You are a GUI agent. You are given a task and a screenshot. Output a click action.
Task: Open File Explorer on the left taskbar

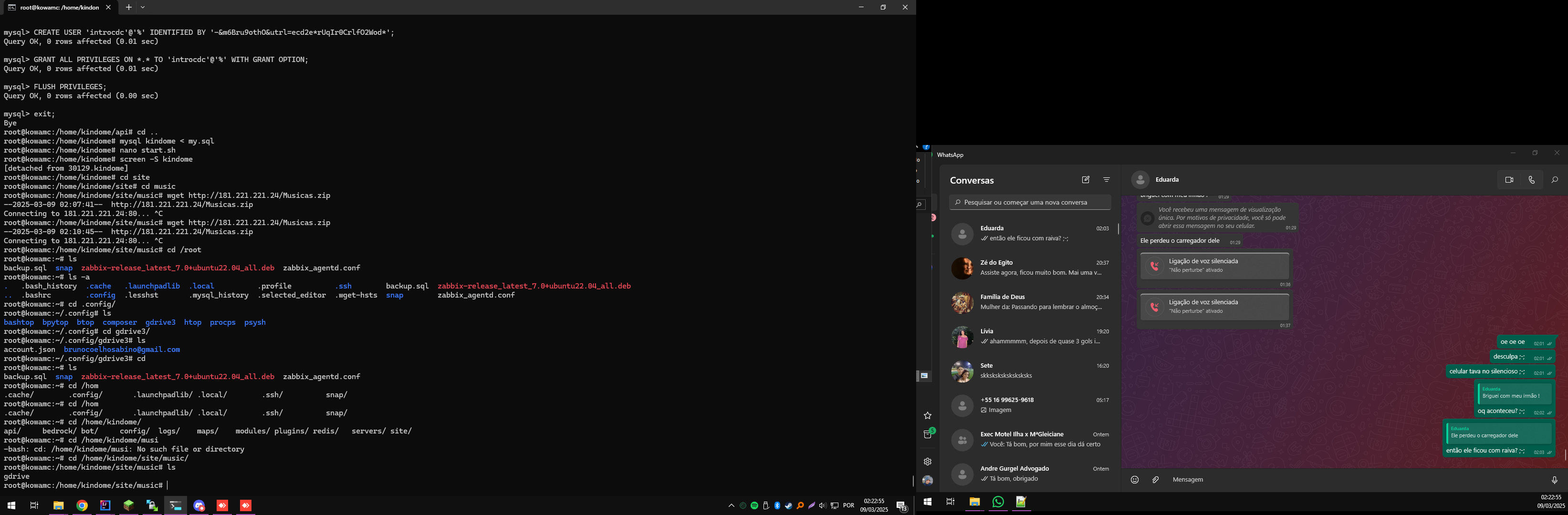58,505
